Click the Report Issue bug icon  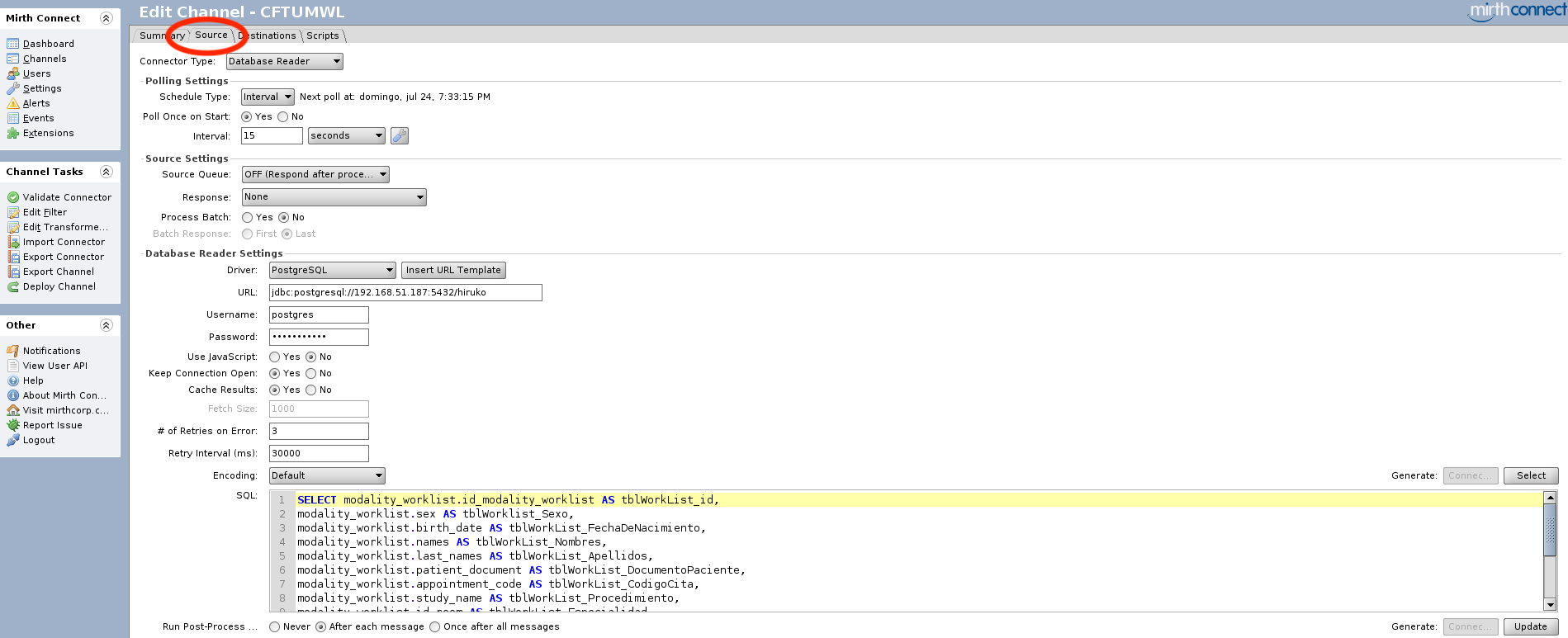click(13, 425)
